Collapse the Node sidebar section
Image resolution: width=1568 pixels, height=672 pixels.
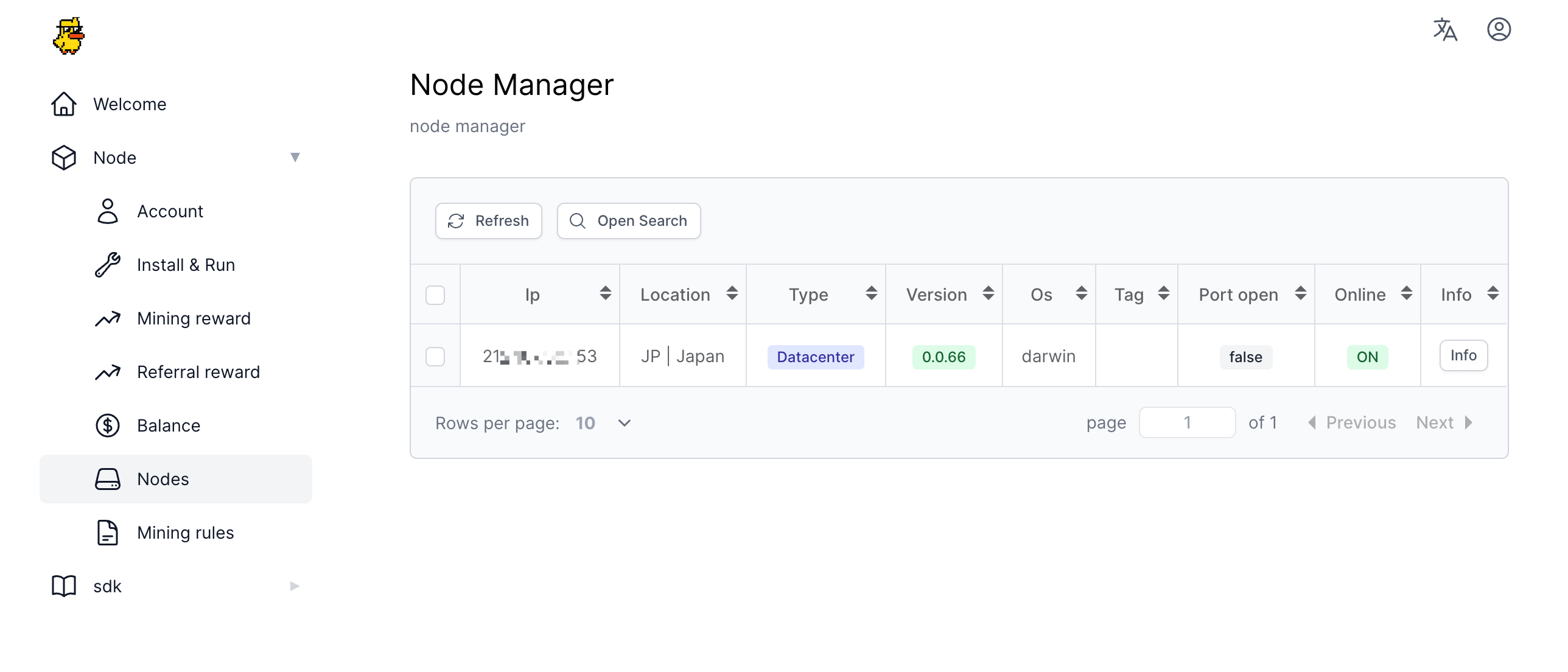[295, 158]
